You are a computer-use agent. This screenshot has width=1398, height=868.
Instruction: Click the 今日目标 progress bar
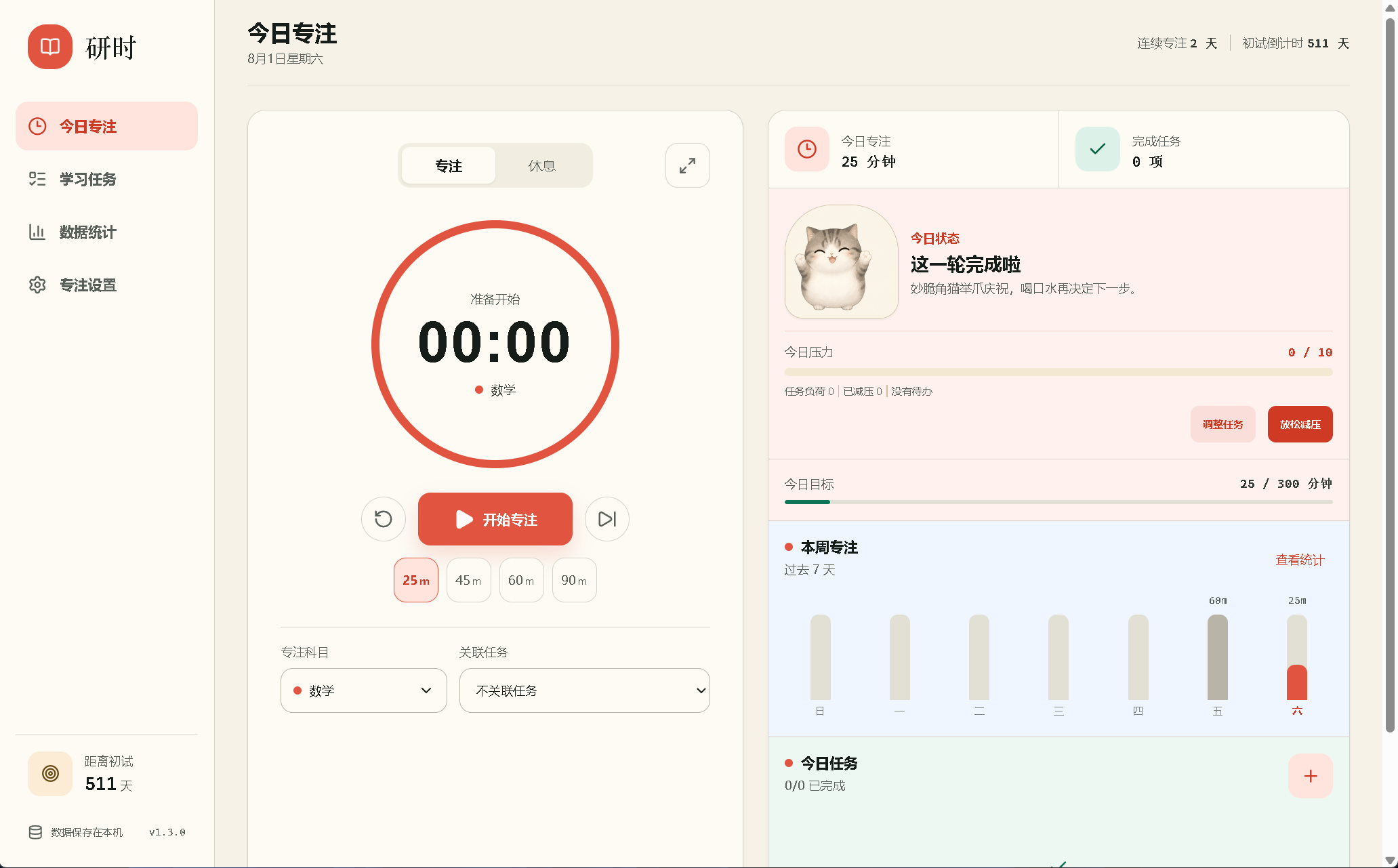tap(1058, 502)
